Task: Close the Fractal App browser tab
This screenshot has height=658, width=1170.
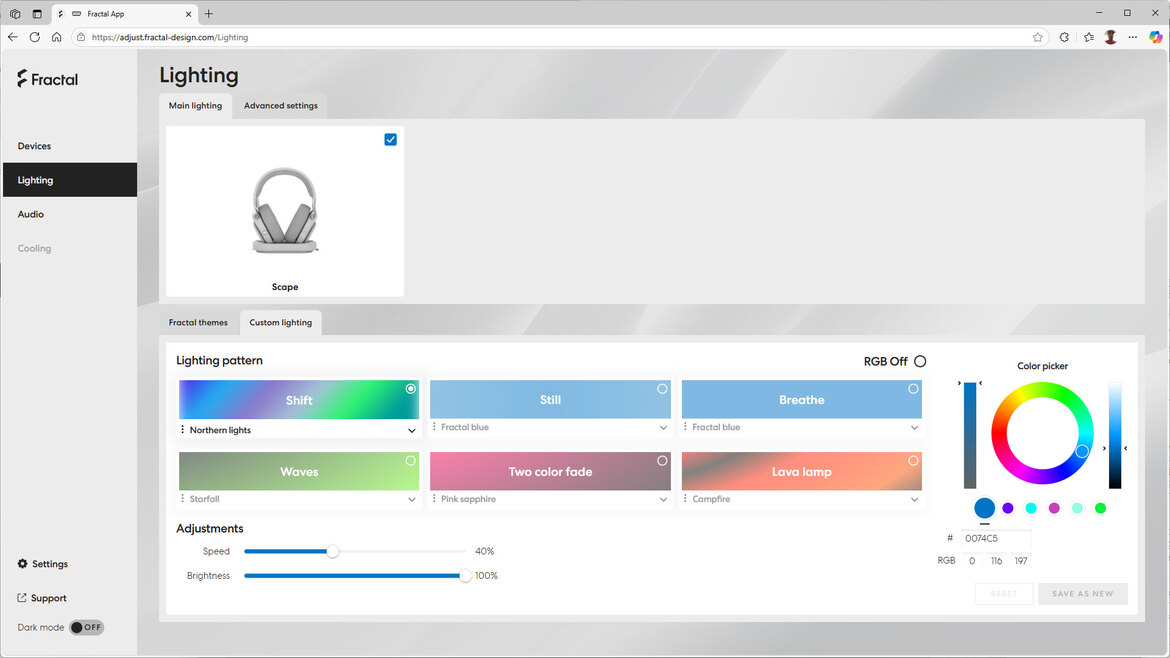Action: point(188,14)
